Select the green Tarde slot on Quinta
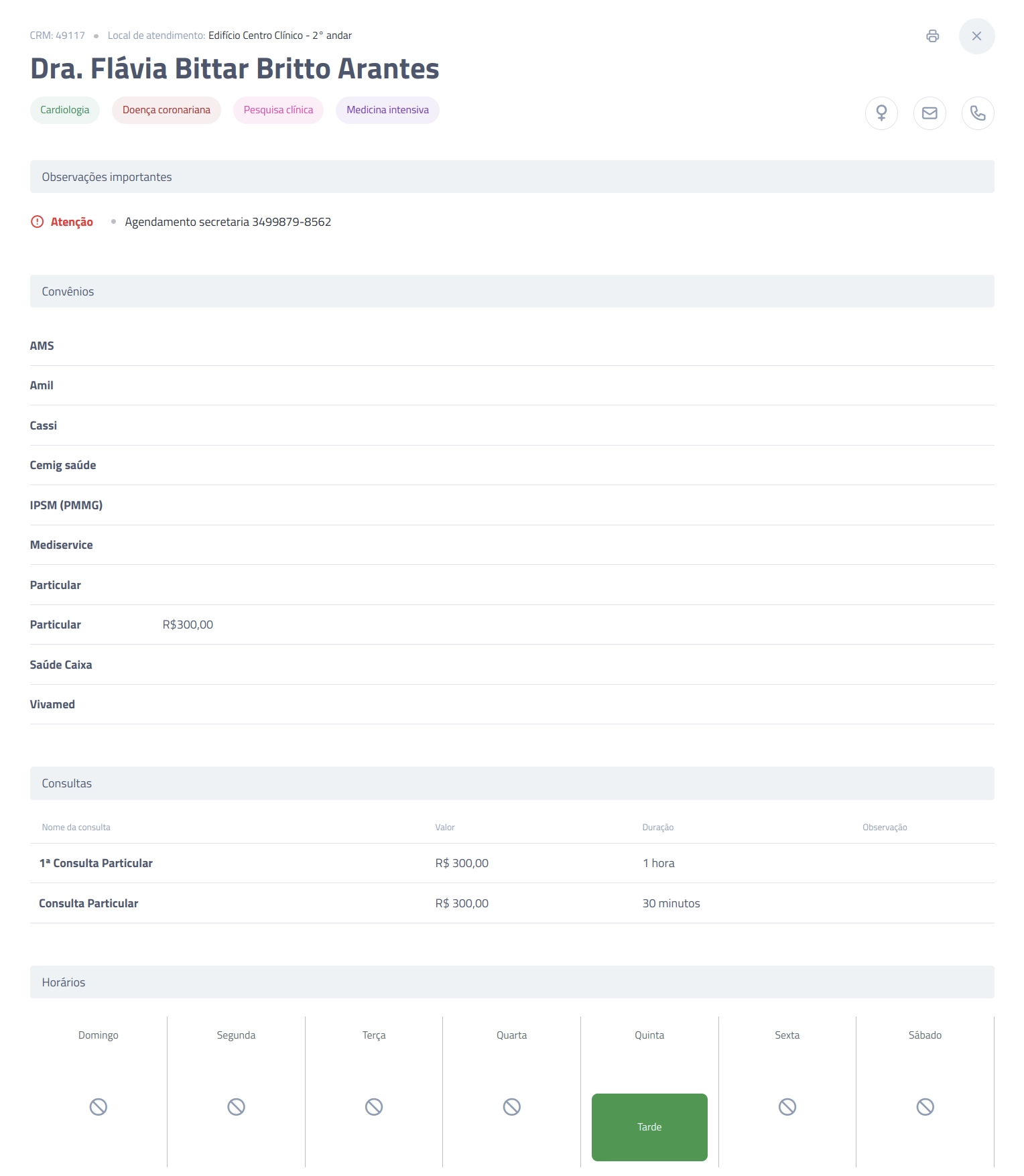 [x=649, y=1127]
